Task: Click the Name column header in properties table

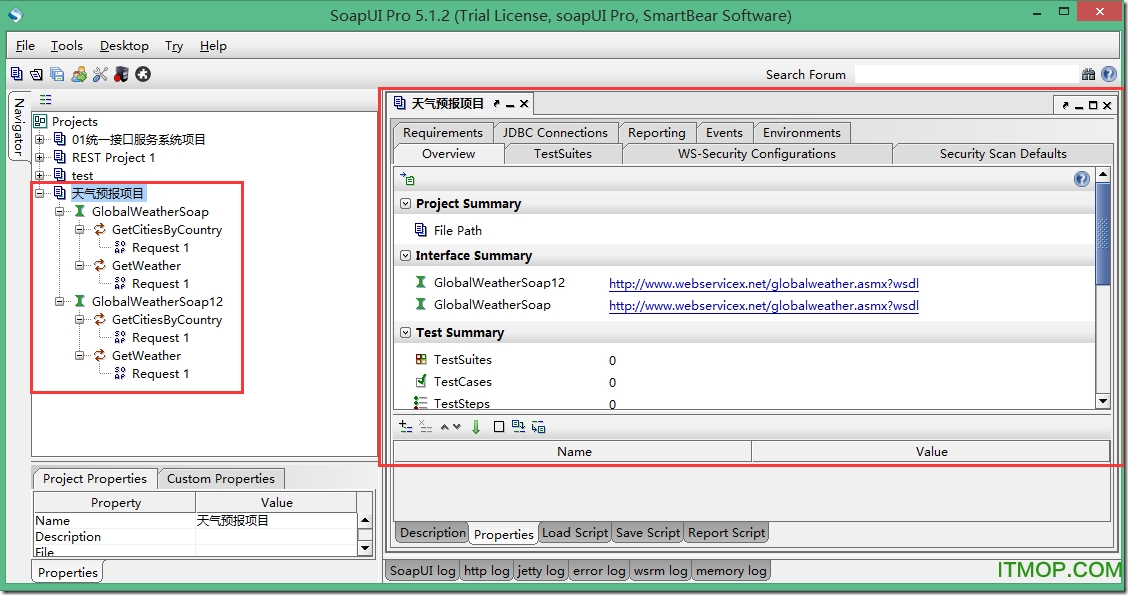Action: pyautogui.click(x=573, y=452)
